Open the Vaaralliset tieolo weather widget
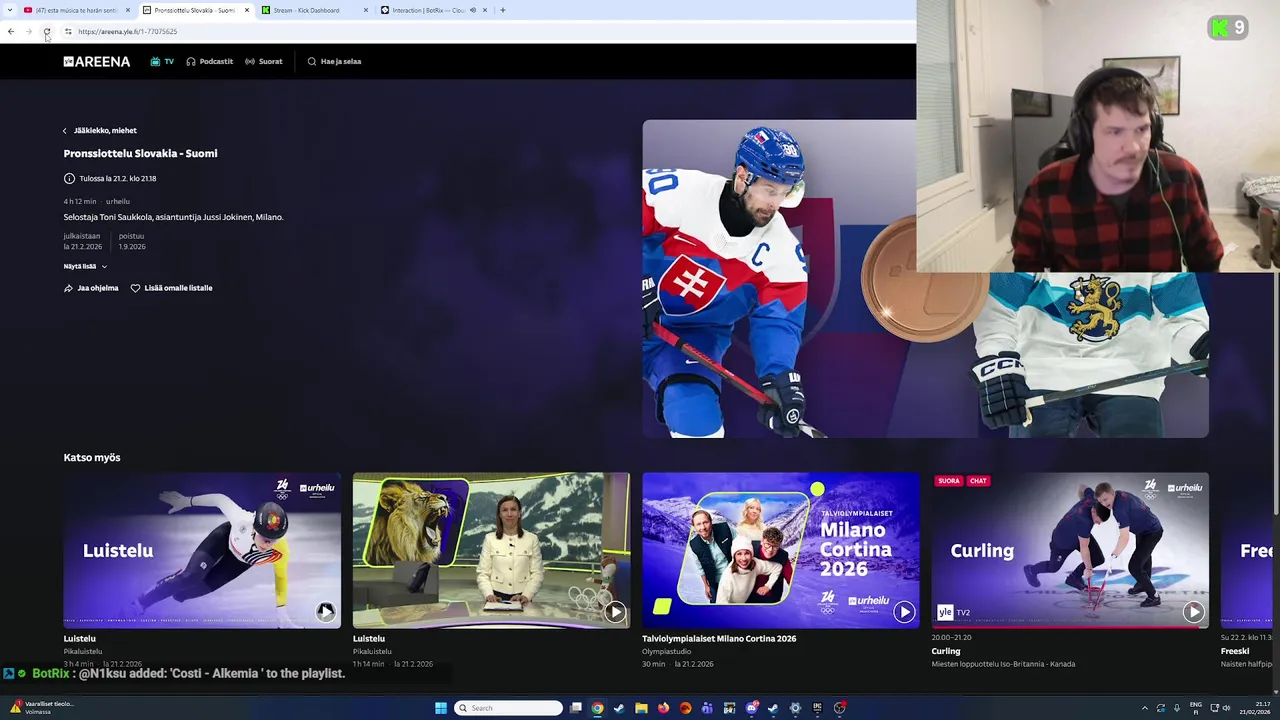The image size is (1280, 720). tap(40, 708)
